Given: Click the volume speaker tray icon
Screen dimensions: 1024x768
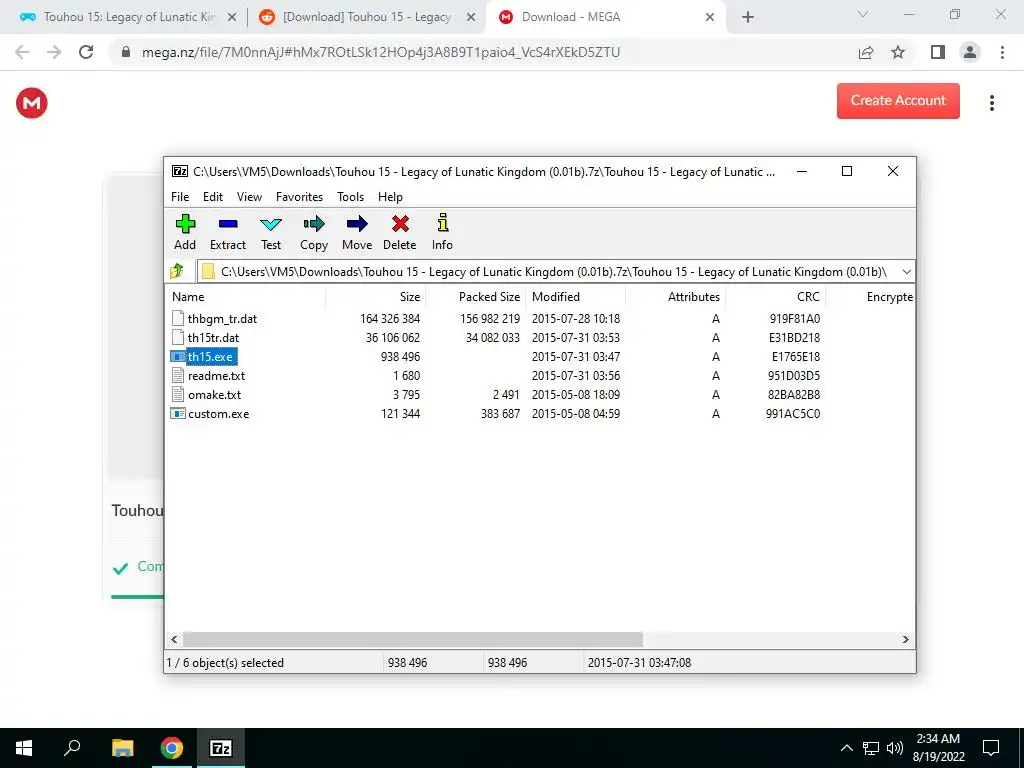Looking at the screenshot, I should tap(895, 748).
